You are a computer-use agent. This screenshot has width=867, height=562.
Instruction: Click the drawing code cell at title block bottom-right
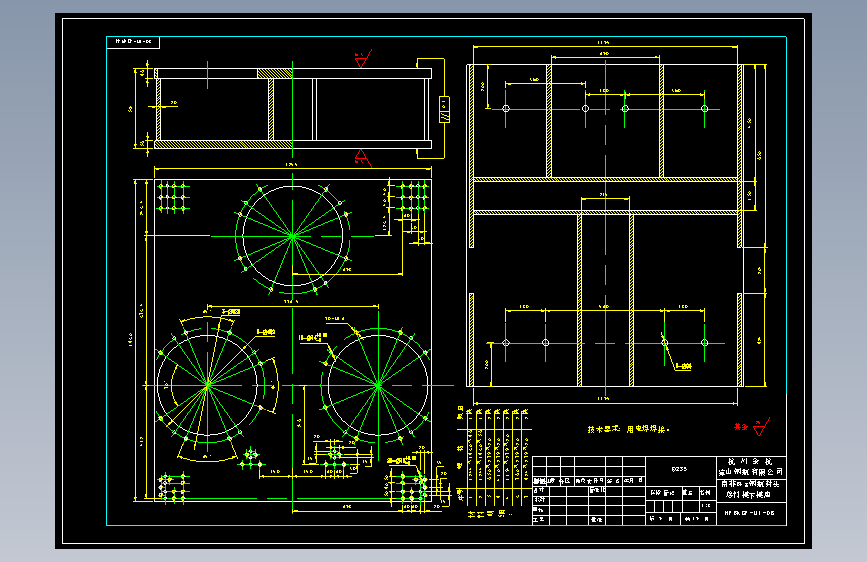[751, 513]
